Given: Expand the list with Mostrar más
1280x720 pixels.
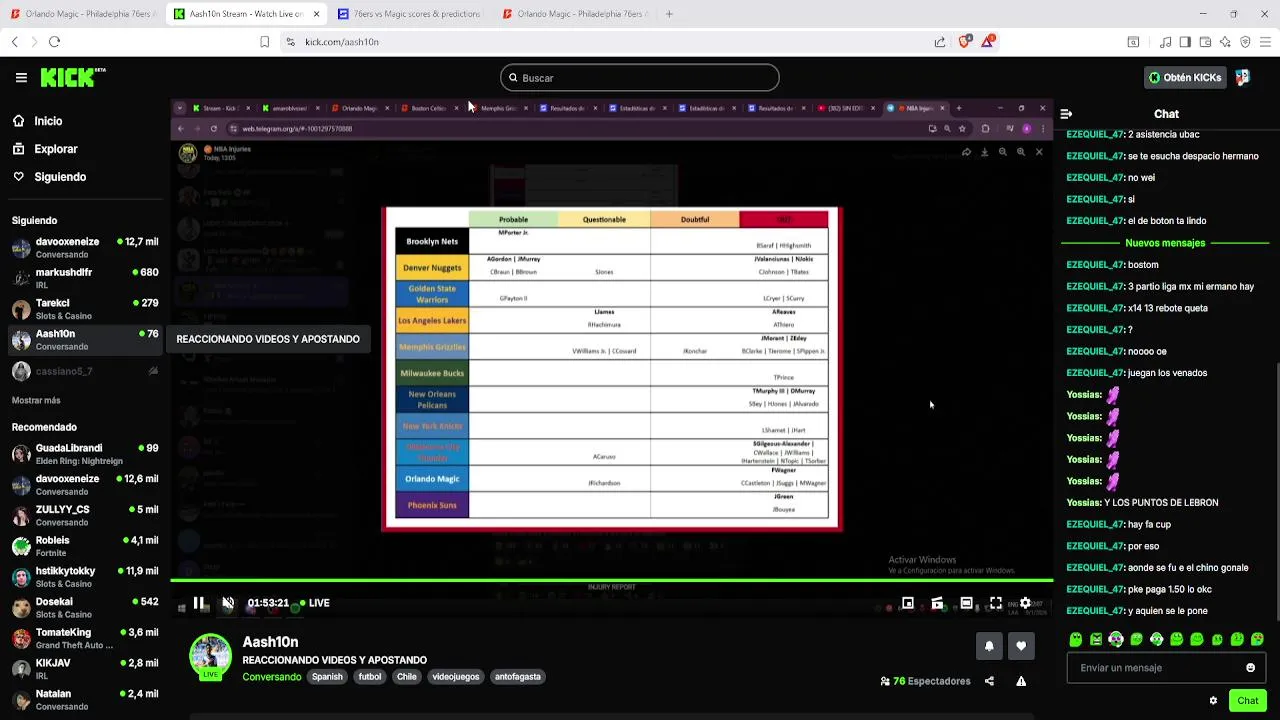Looking at the screenshot, I should point(36,400).
